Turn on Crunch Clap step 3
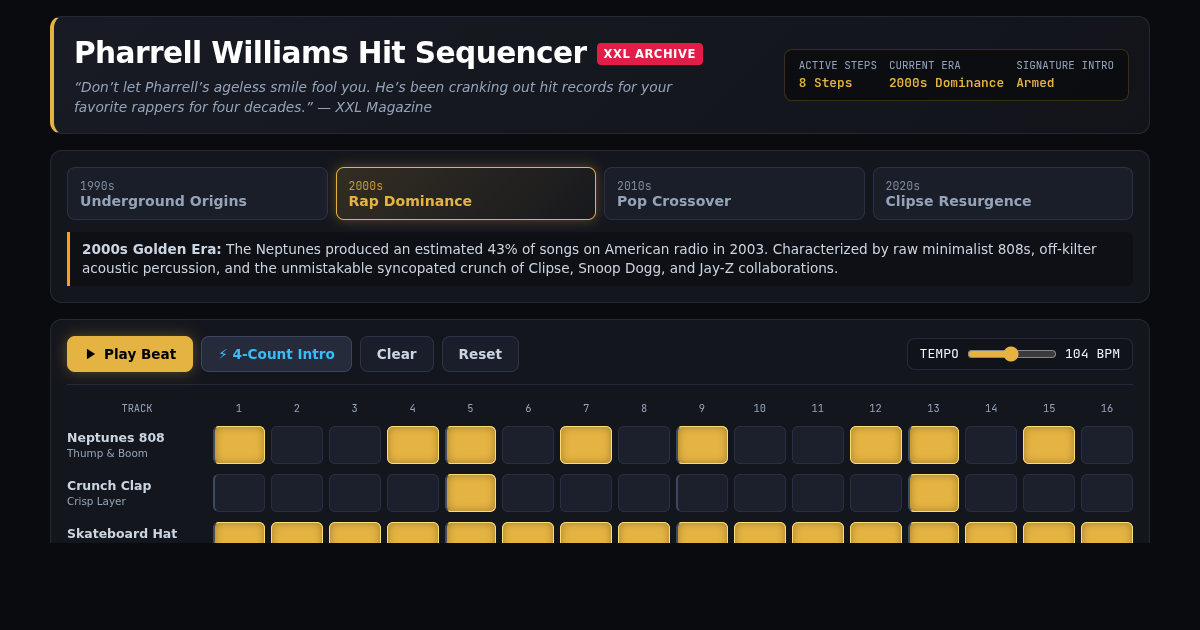Image resolution: width=1200 pixels, height=630 pixels. [355, 493]
